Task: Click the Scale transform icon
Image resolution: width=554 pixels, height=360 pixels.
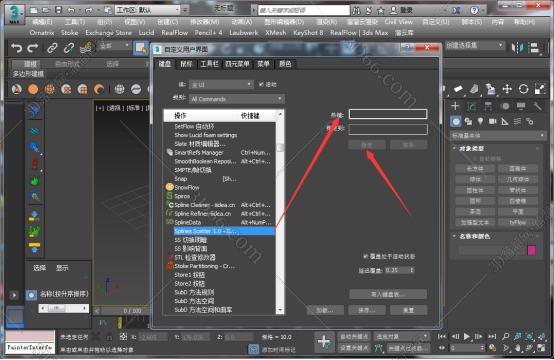Action: click(540, 89)
